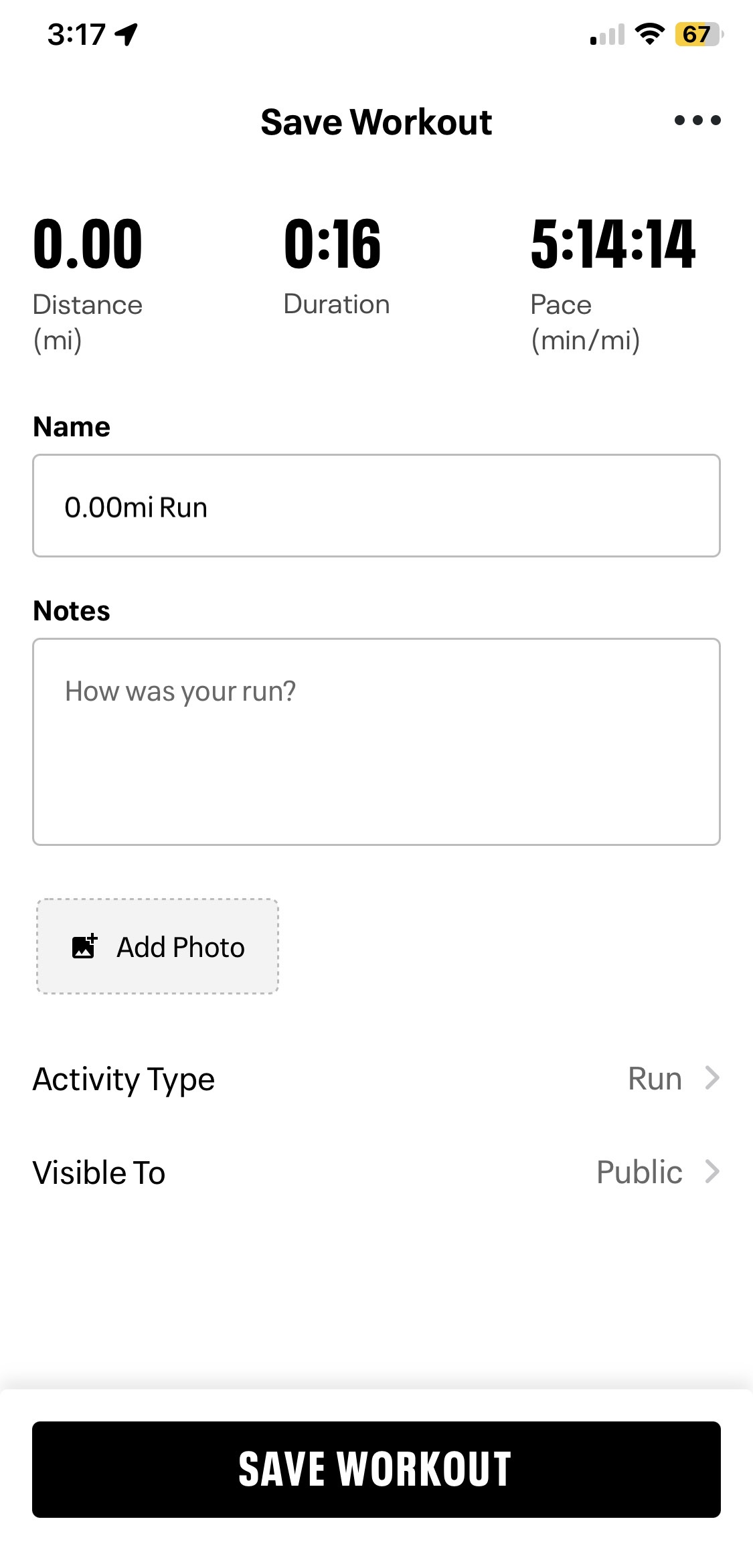Focus the Notes text area

tap(376, 742)
